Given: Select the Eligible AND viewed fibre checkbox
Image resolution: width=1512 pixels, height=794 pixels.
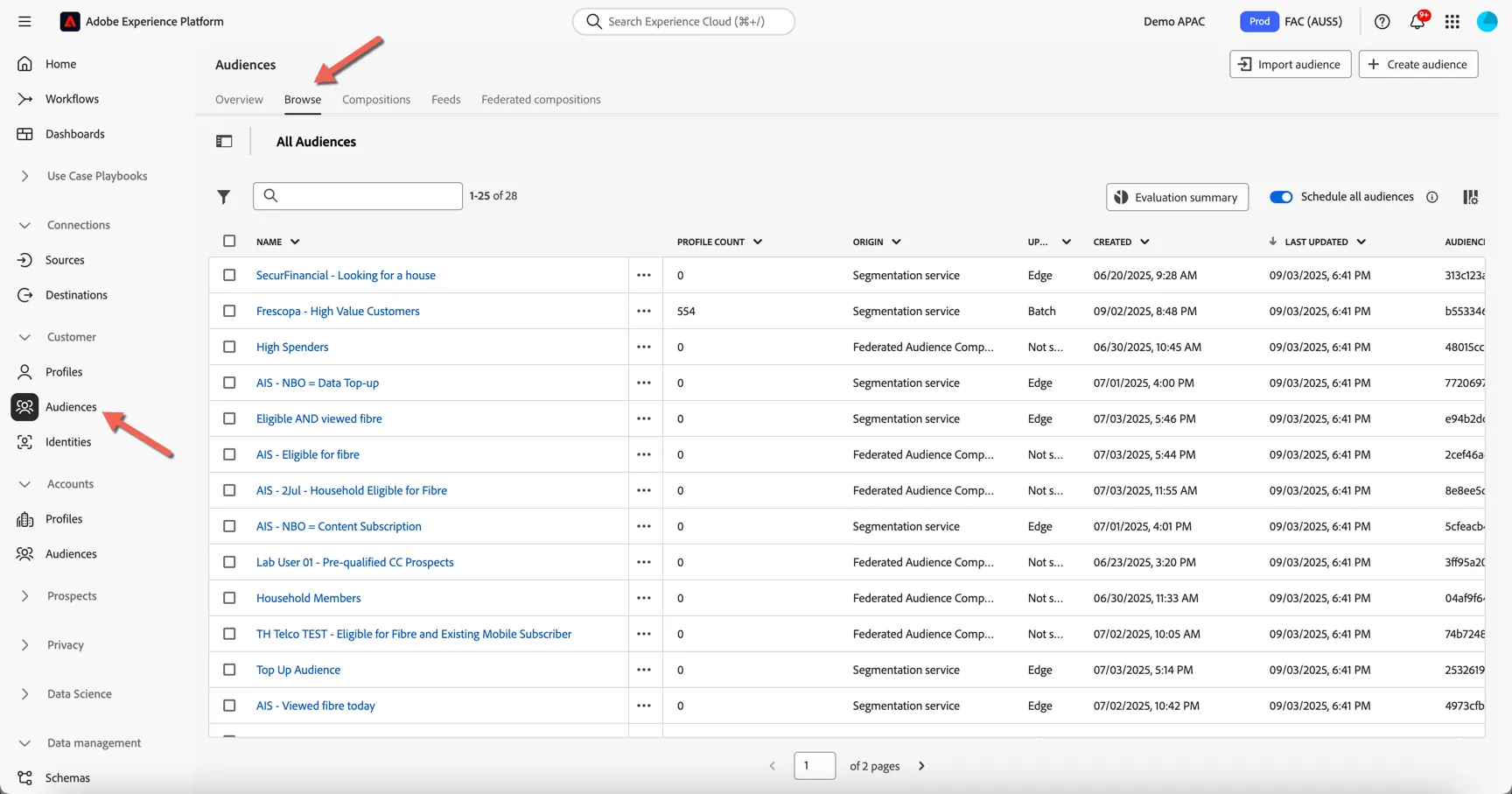Looking at the screenshot, I should 229,418.
